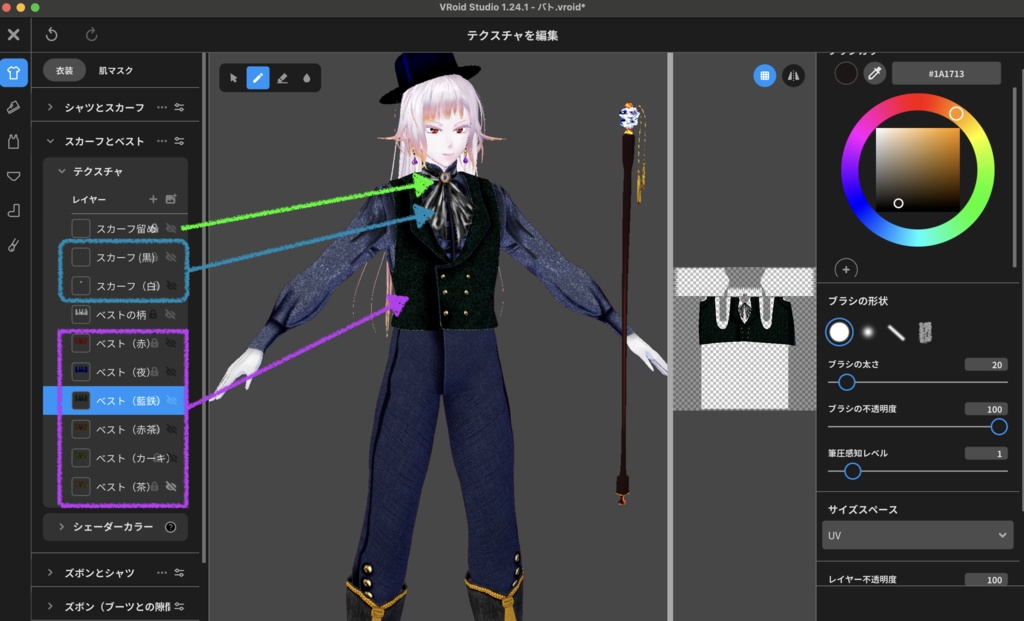1024x621 pixels.
Task: Toggle the grid overlay in the viewport
Action: (x=764, y=75)
